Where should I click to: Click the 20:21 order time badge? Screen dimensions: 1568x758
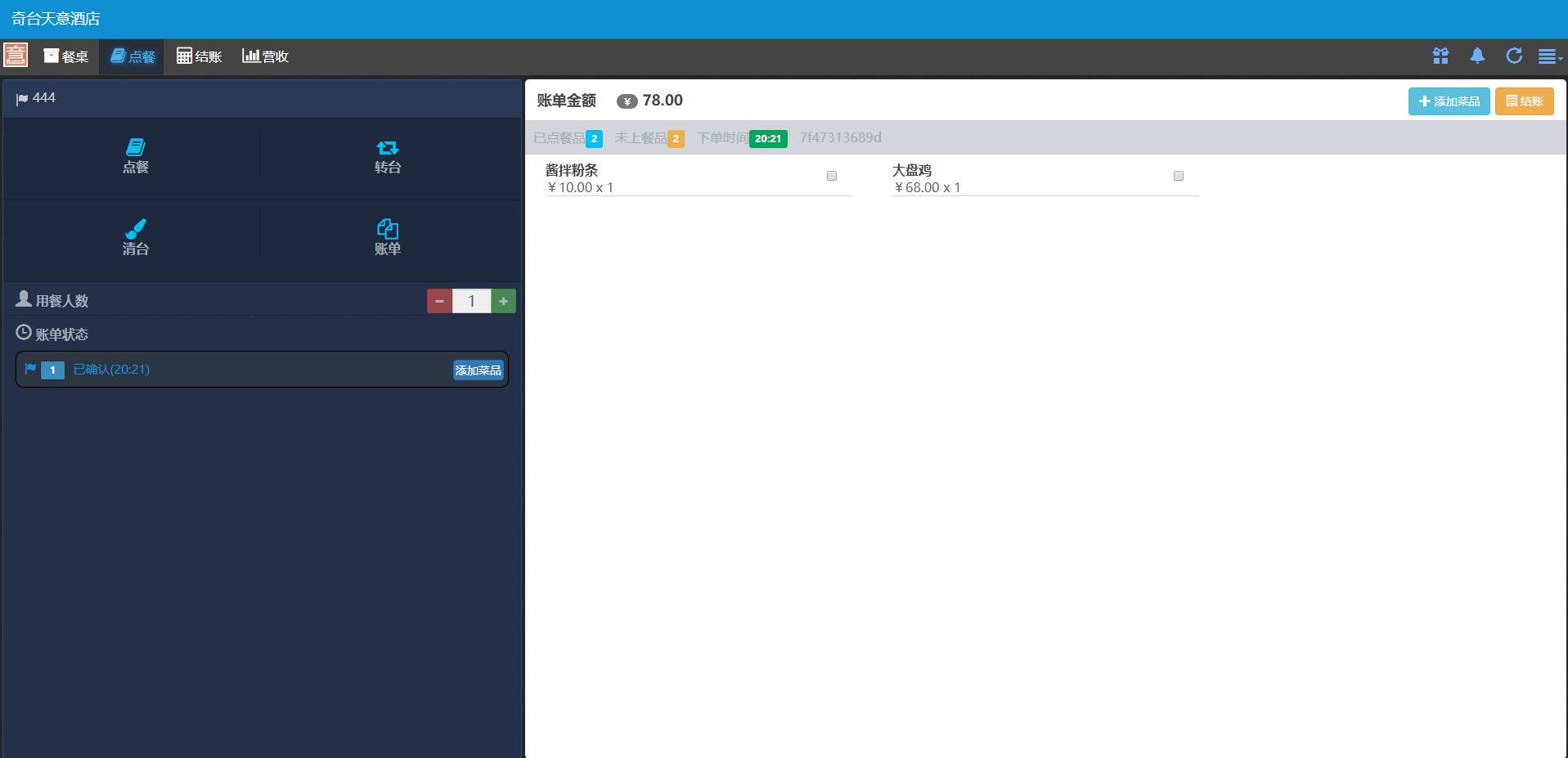tap(768, 139)
